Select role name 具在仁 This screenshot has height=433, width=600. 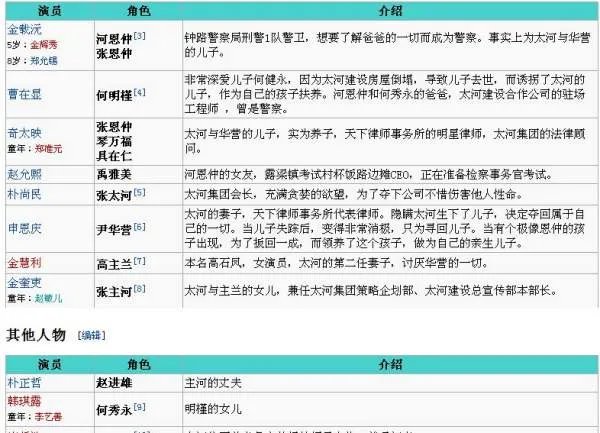tap(114, 156)
